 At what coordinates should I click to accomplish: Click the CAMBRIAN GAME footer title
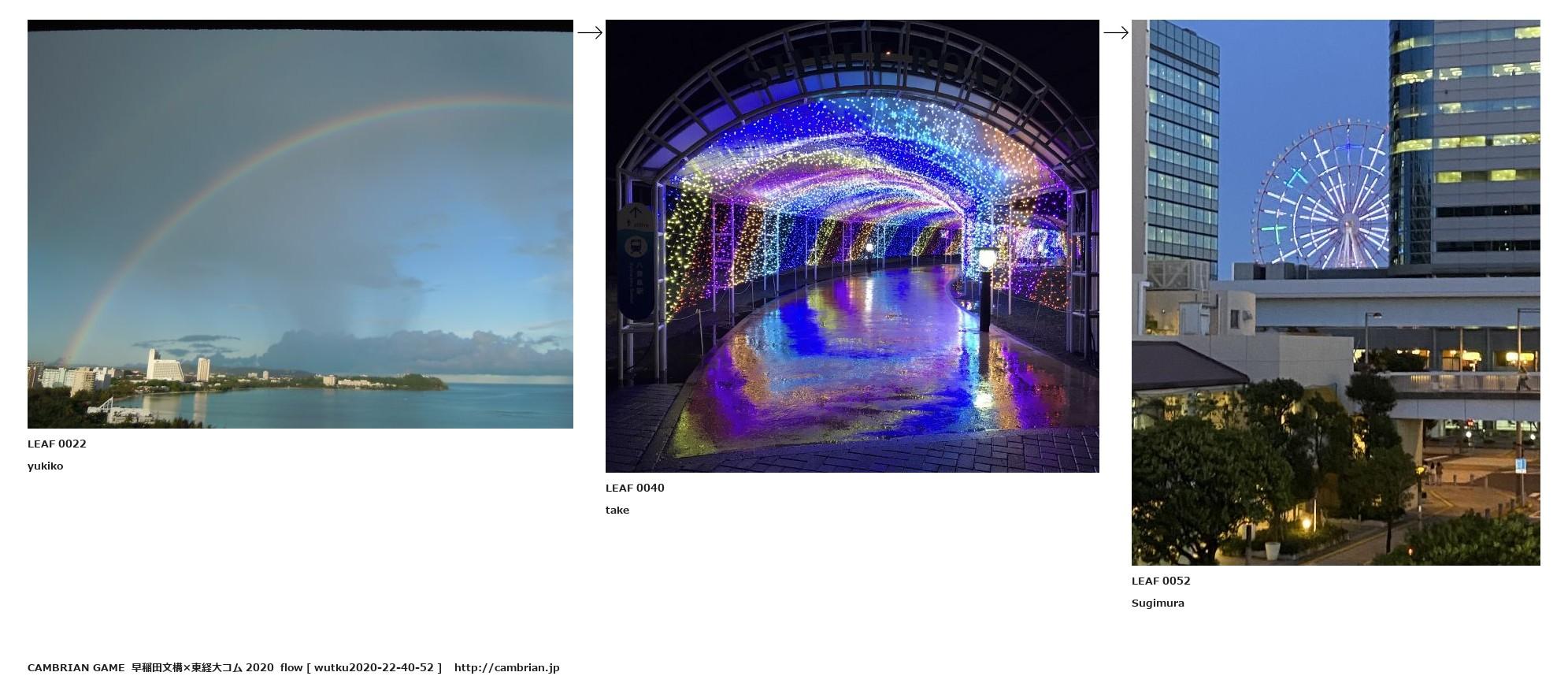click(76, 667)
